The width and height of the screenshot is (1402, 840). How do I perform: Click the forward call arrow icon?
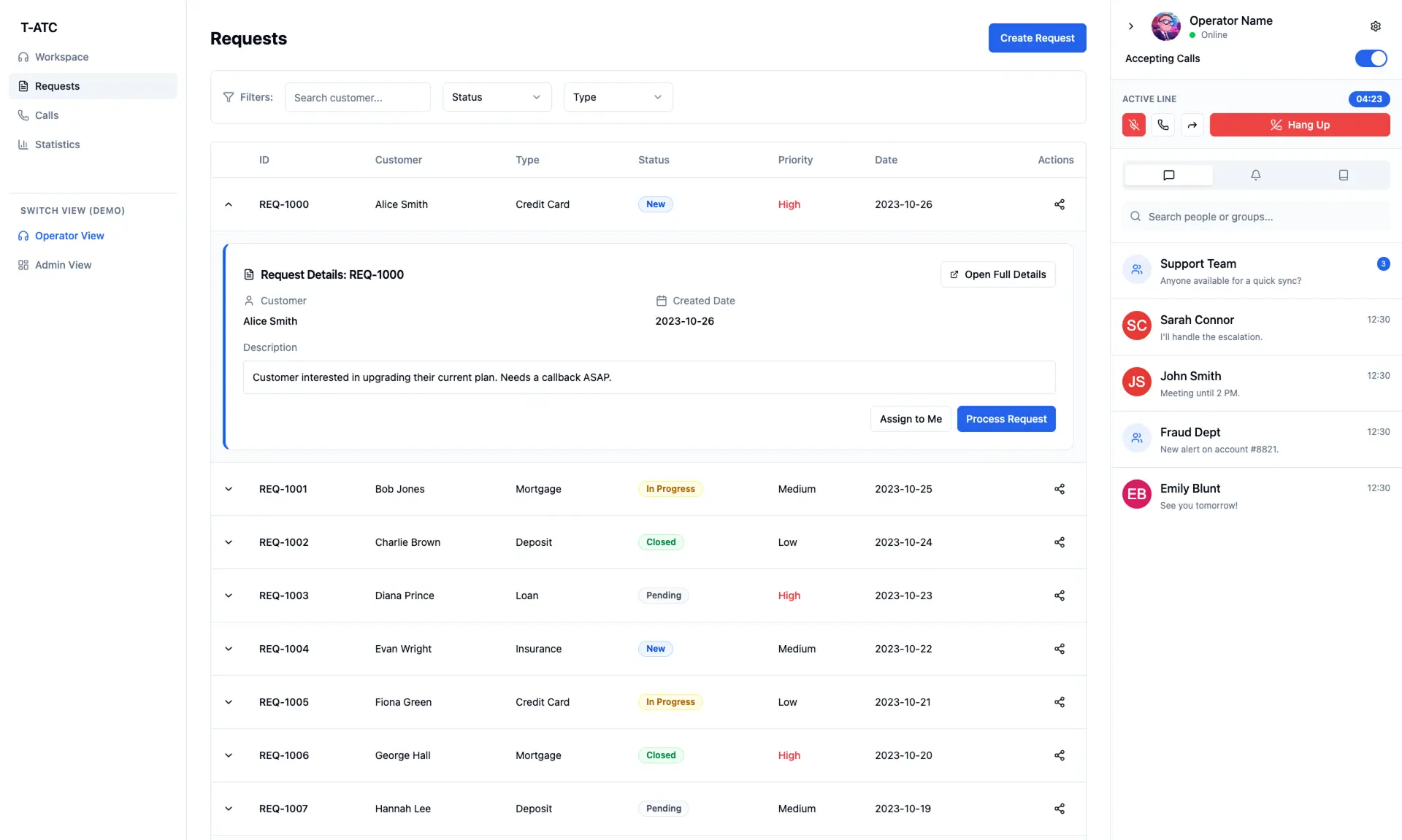coord(1192,125)
